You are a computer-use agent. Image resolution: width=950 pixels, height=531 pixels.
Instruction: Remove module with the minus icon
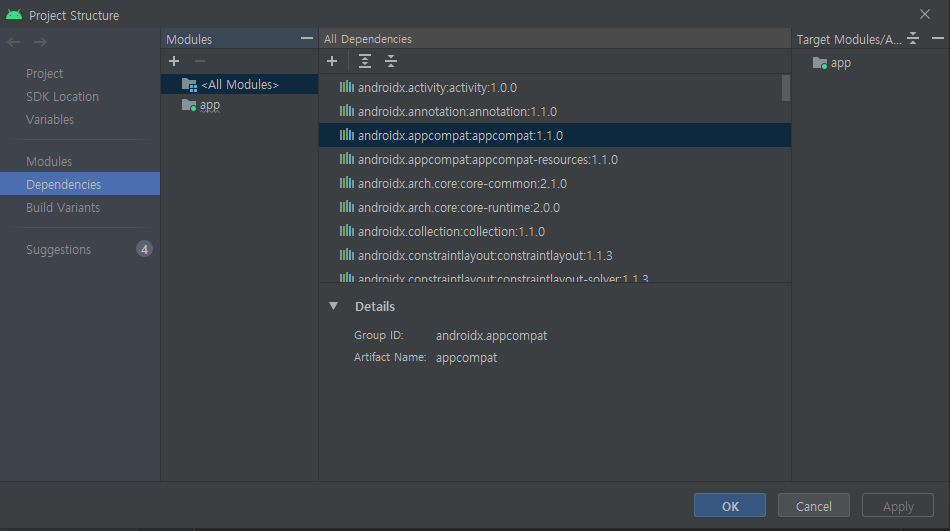click(200, 61)
